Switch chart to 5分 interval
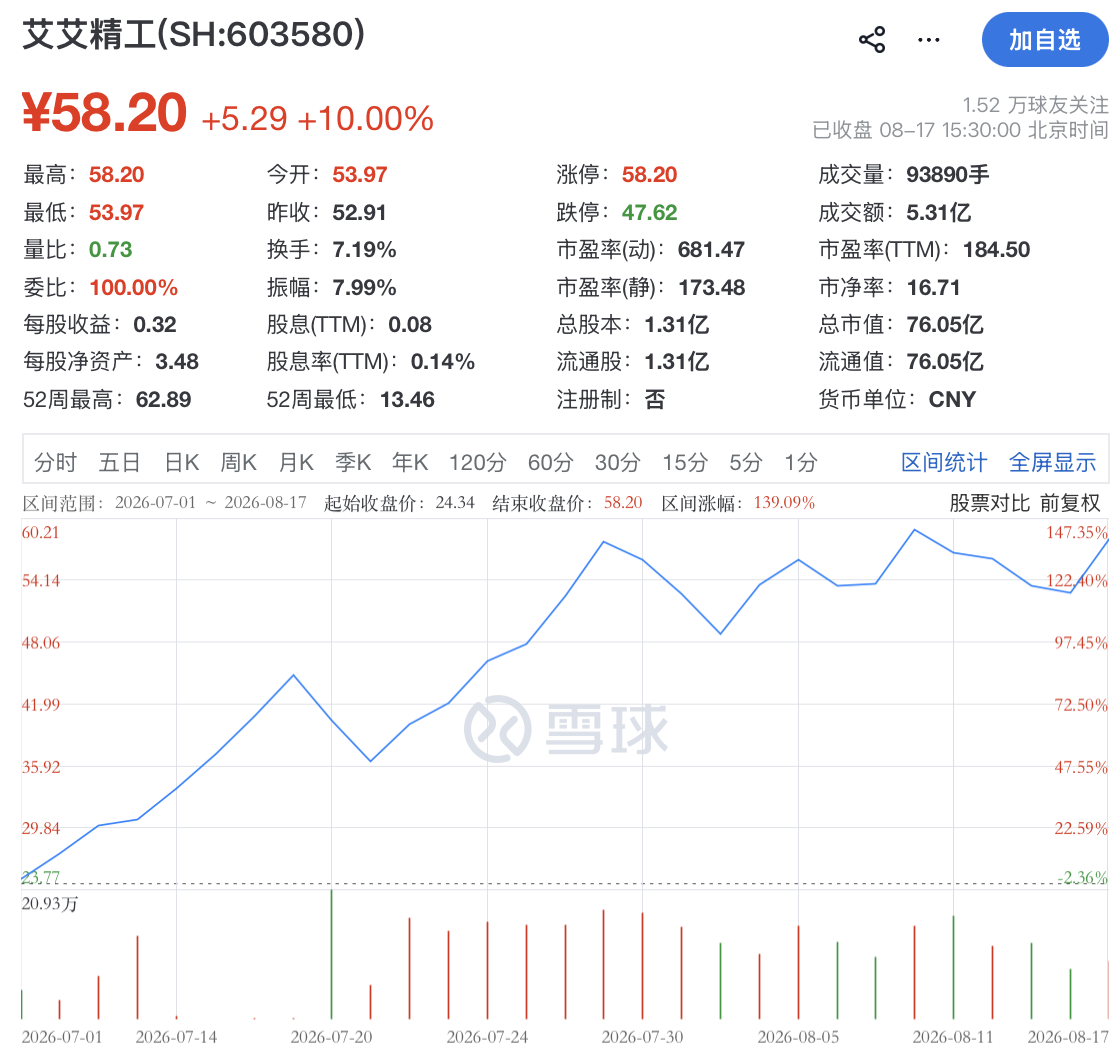Screen dimensions: 1116x1052 click(746, 463)
